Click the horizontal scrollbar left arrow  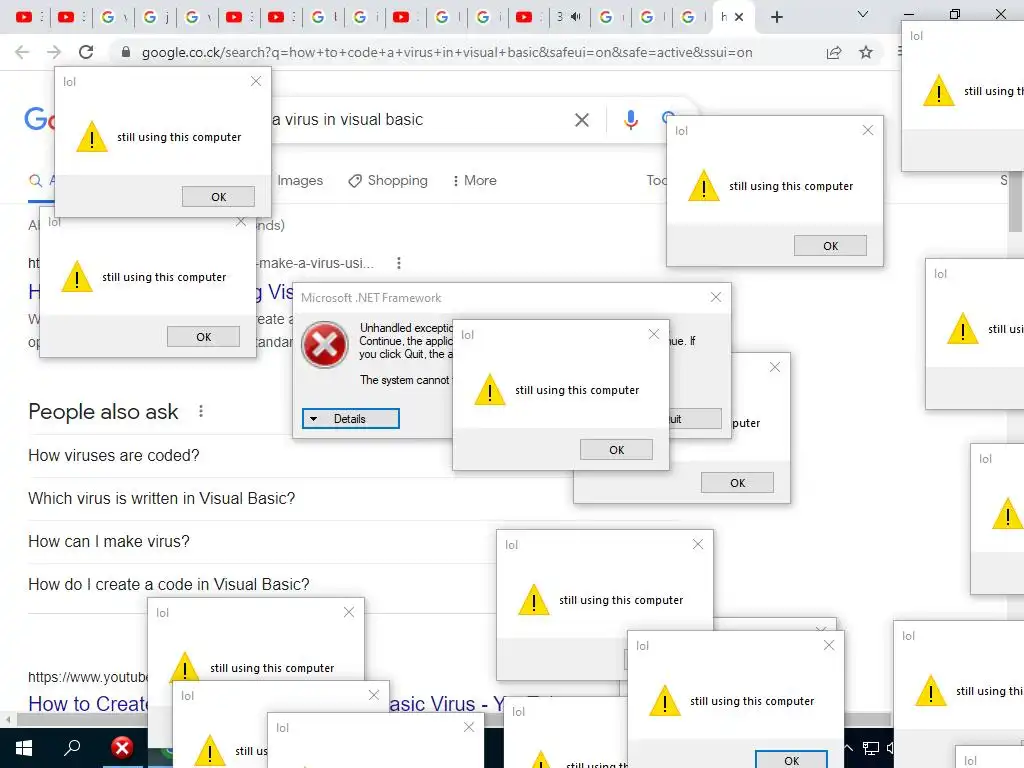coord(8,720)
